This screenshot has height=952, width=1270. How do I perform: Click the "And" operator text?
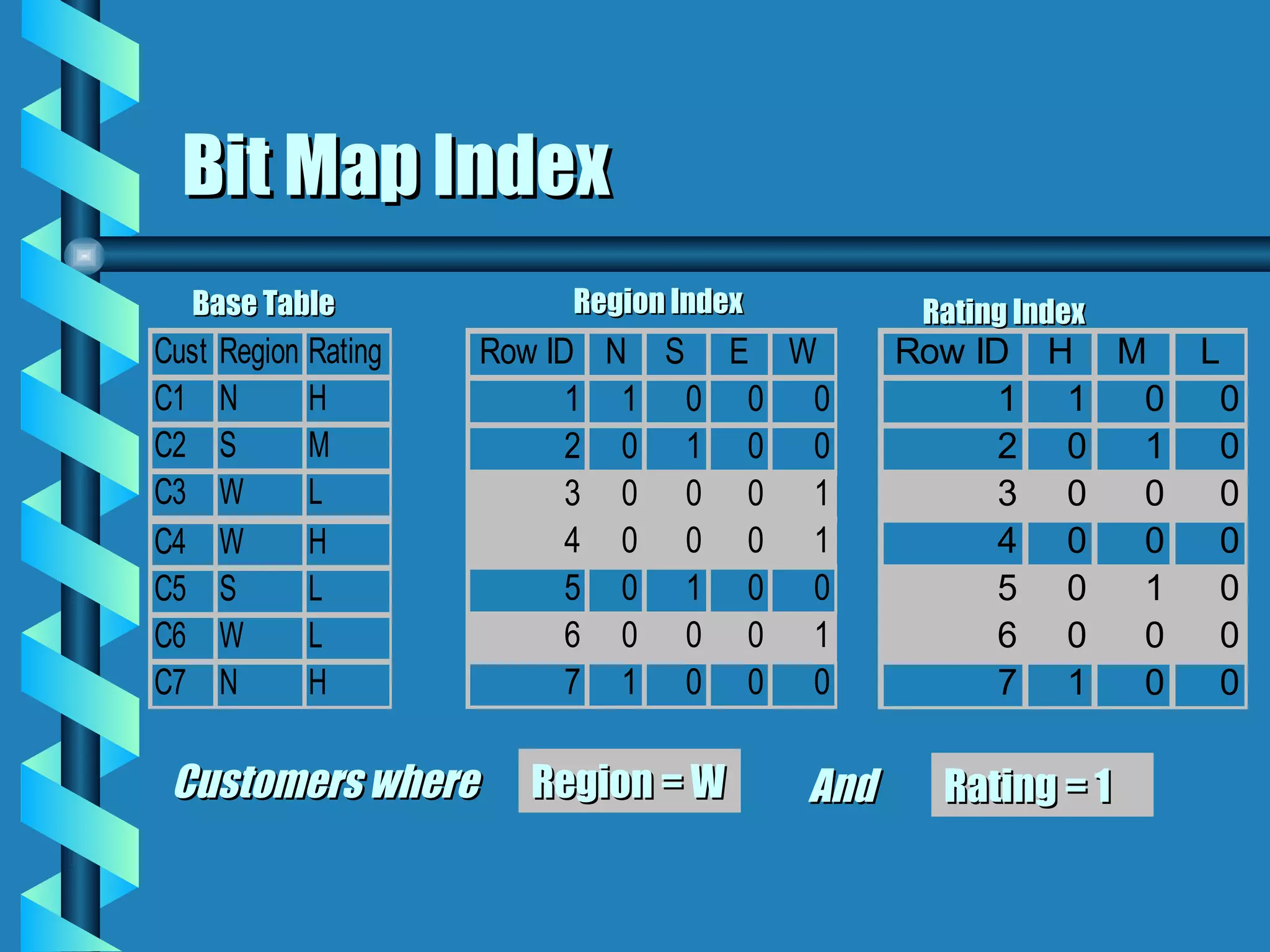coord(846,787)
